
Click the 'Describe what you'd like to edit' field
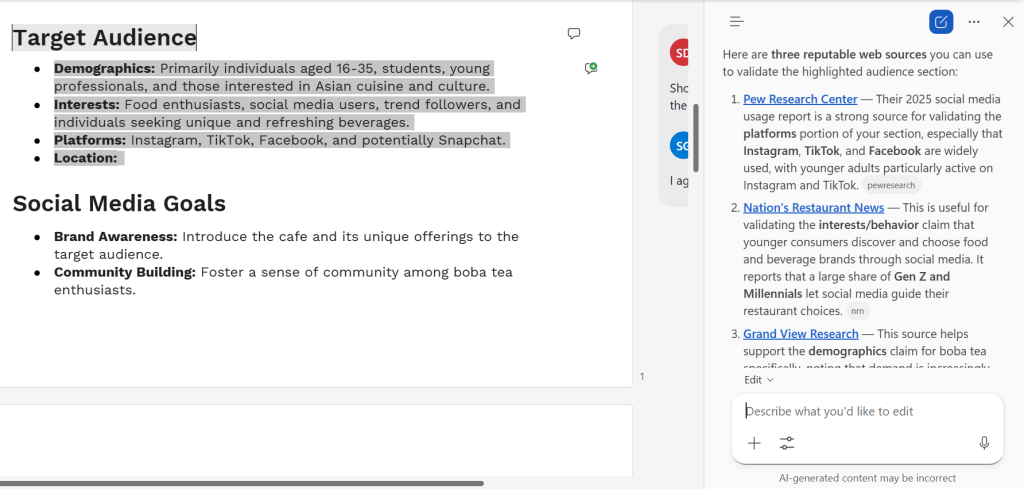tap(867, 411)
